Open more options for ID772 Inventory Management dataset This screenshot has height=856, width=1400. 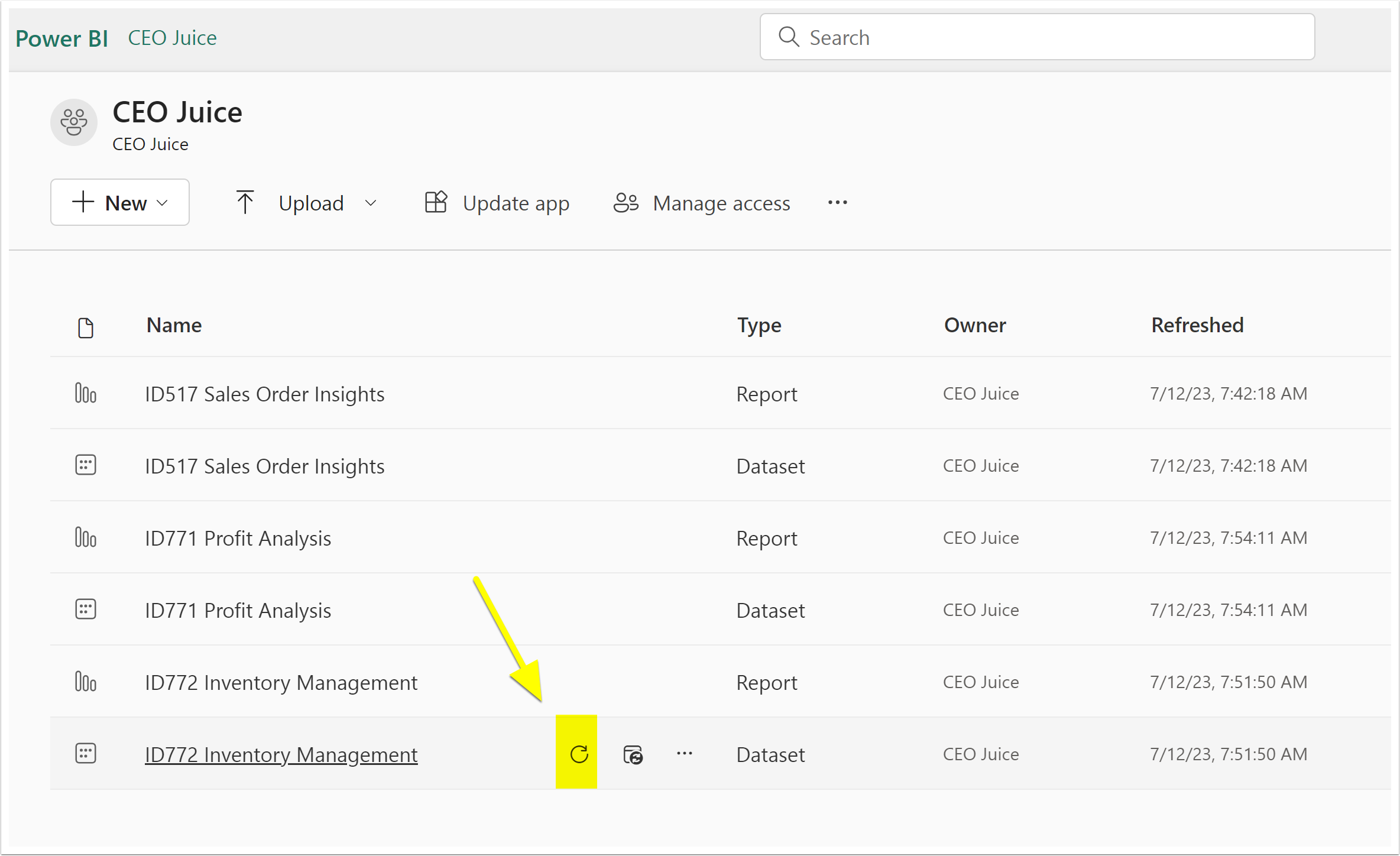click(x=684, y=753)
